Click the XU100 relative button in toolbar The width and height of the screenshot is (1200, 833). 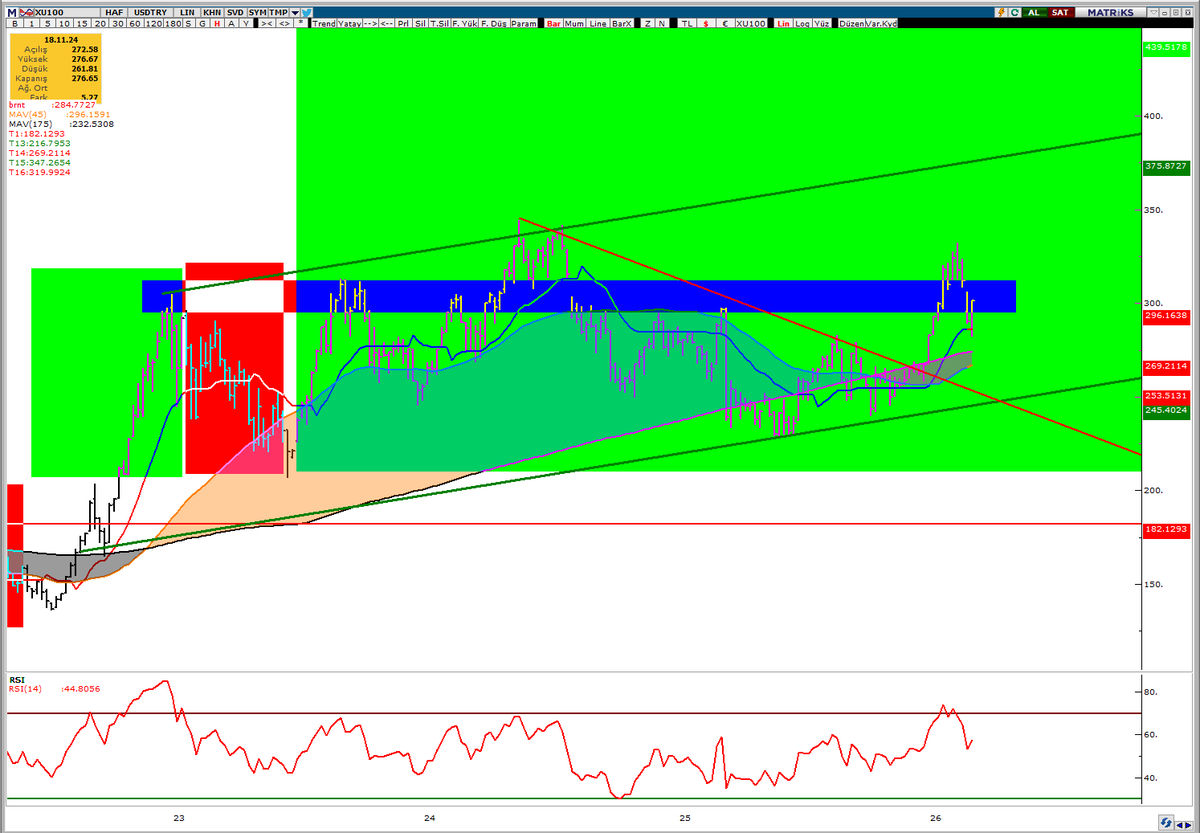pos(751,23)
